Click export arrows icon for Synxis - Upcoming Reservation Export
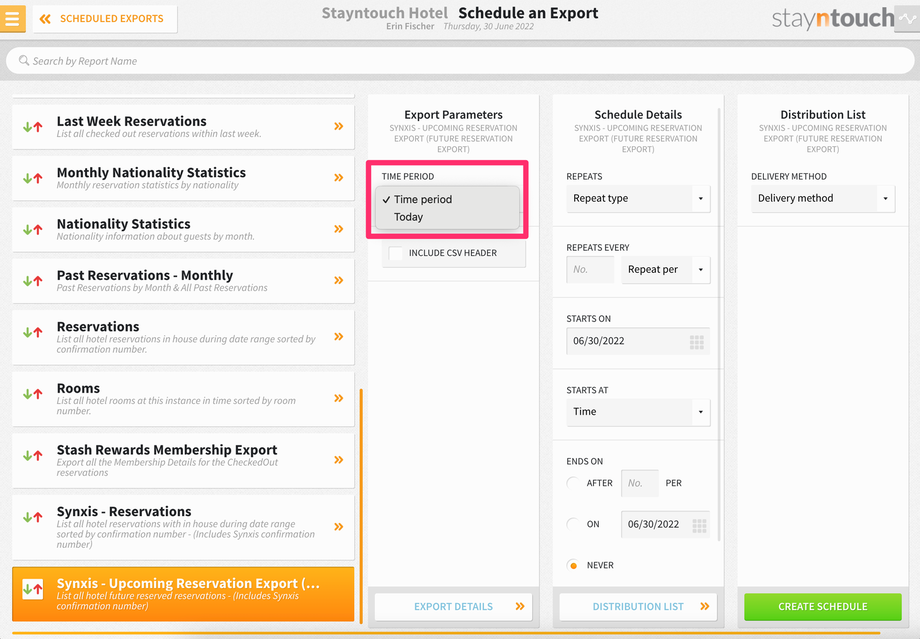Screen dimensions: 920x639 coord(33,589)
